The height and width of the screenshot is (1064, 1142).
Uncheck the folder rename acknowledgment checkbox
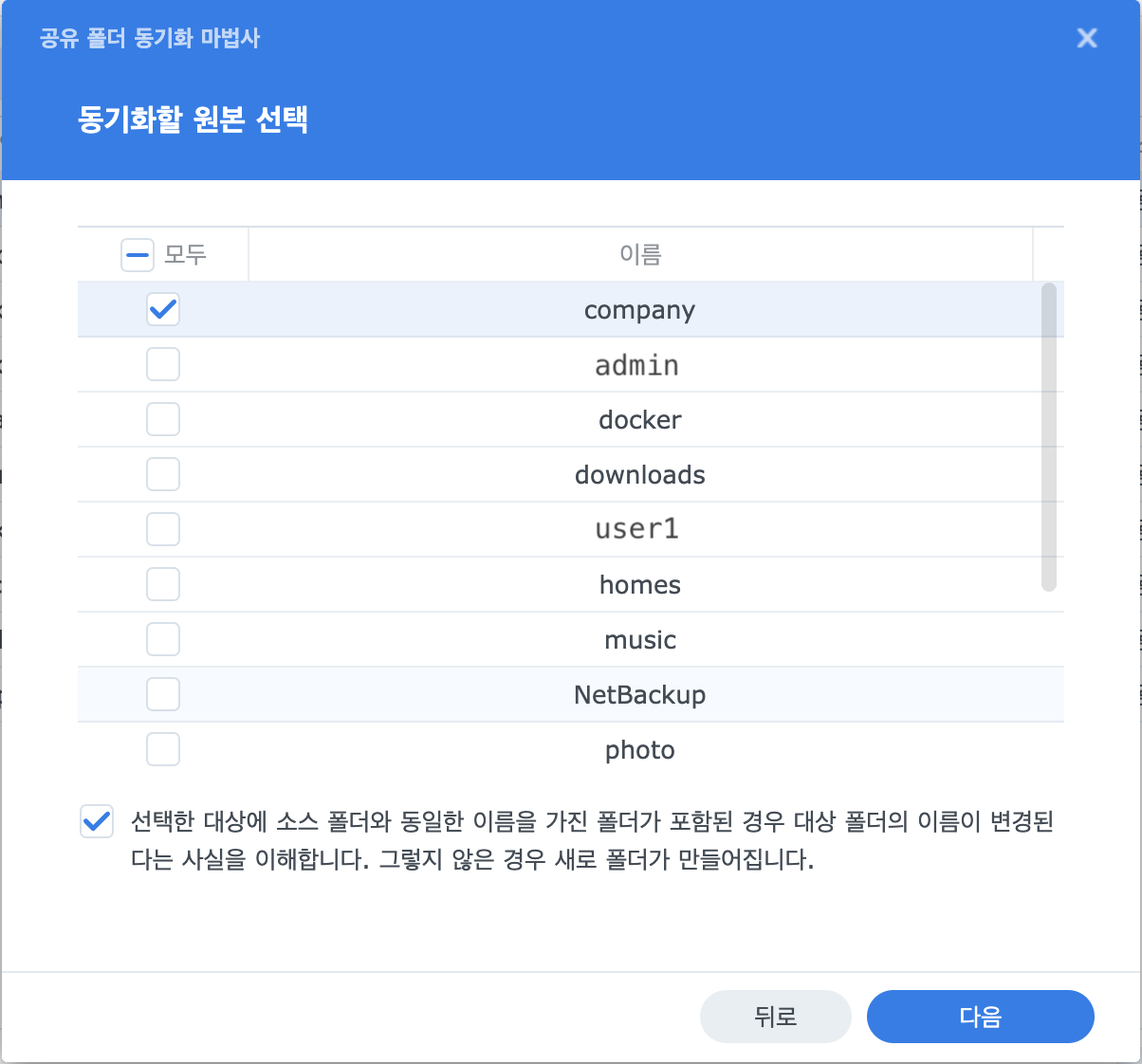click(97, 821)
